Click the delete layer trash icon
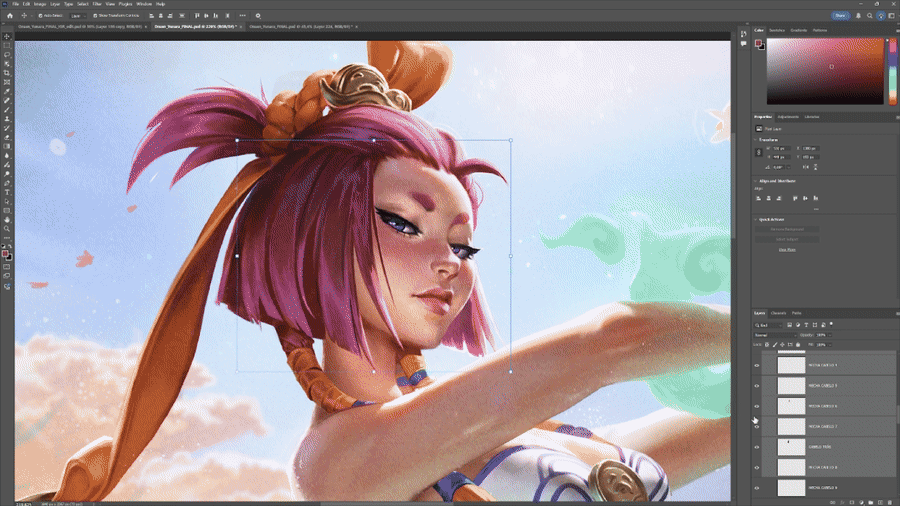The height and width of the screenshot is (506, 900). tap(890, 503)
